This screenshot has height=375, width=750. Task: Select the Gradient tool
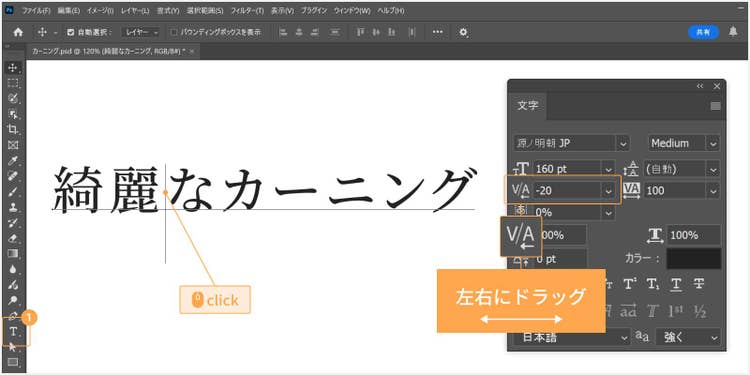point(13,253)
